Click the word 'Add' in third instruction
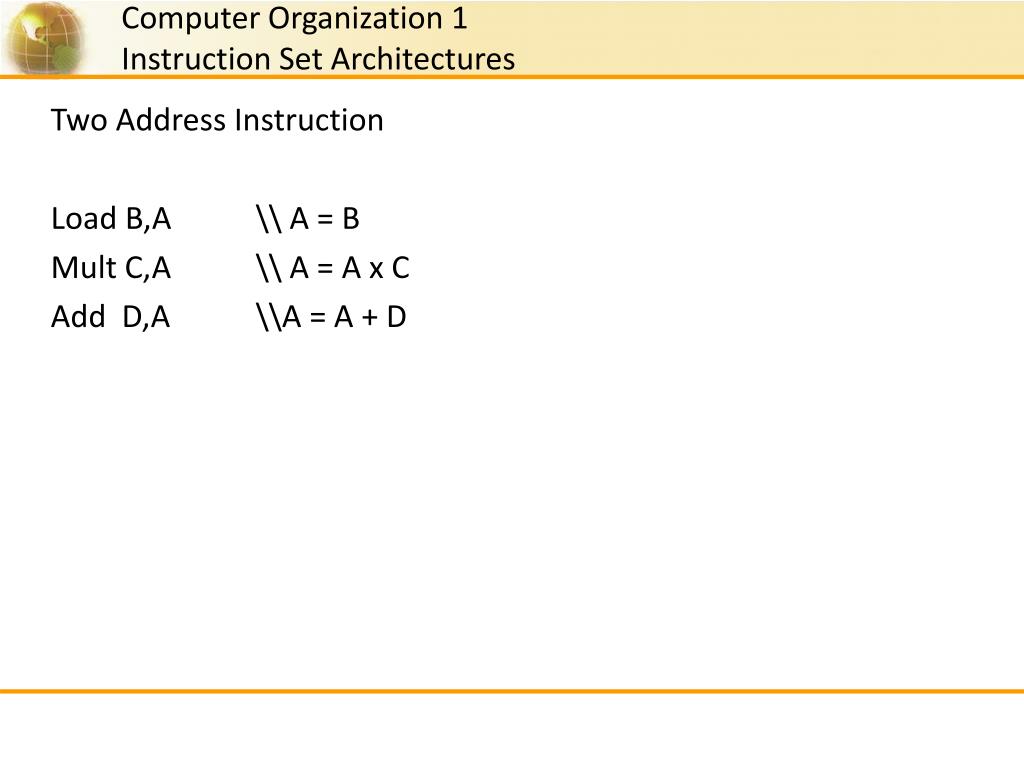This screenshot has width=1024, height=768. tap(78, 317)
